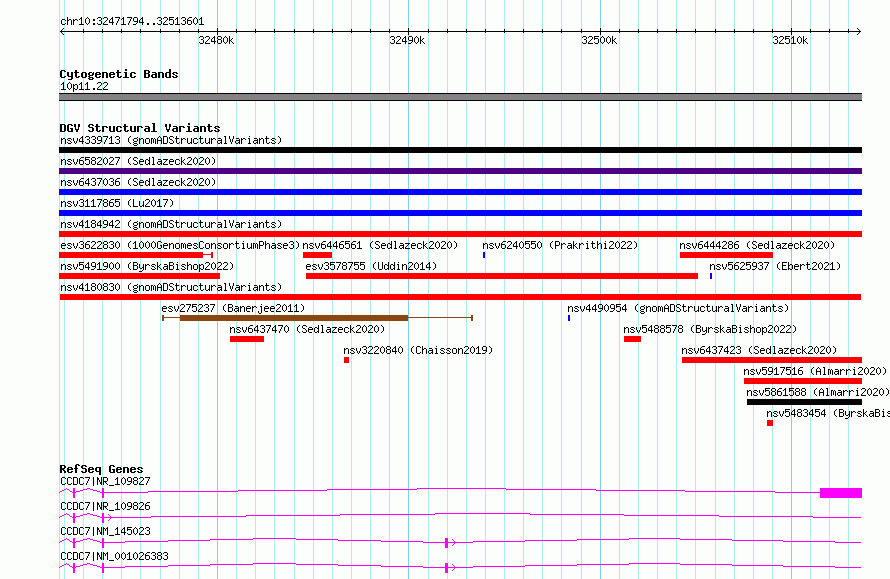890x579 pixels.
Task: Click the esv275237 Banerjee2011 label
Action: 233,308
